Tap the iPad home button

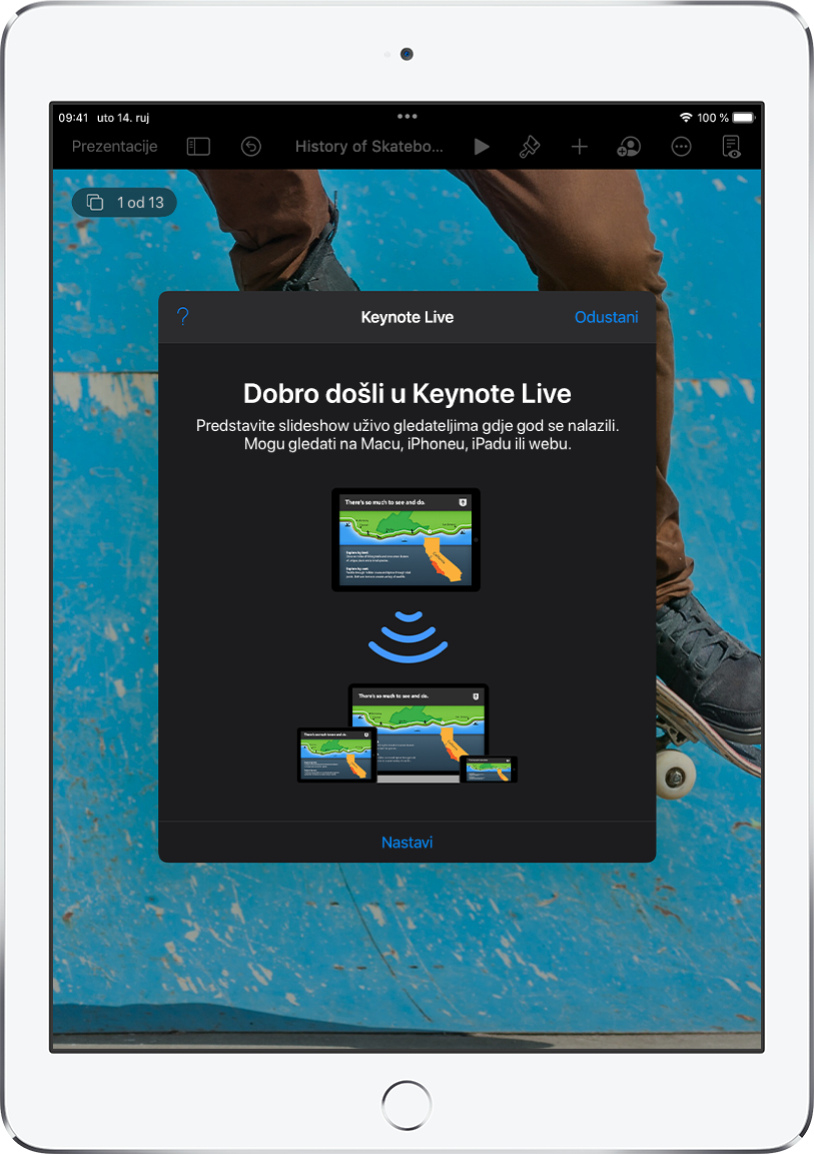point(407,1105)
